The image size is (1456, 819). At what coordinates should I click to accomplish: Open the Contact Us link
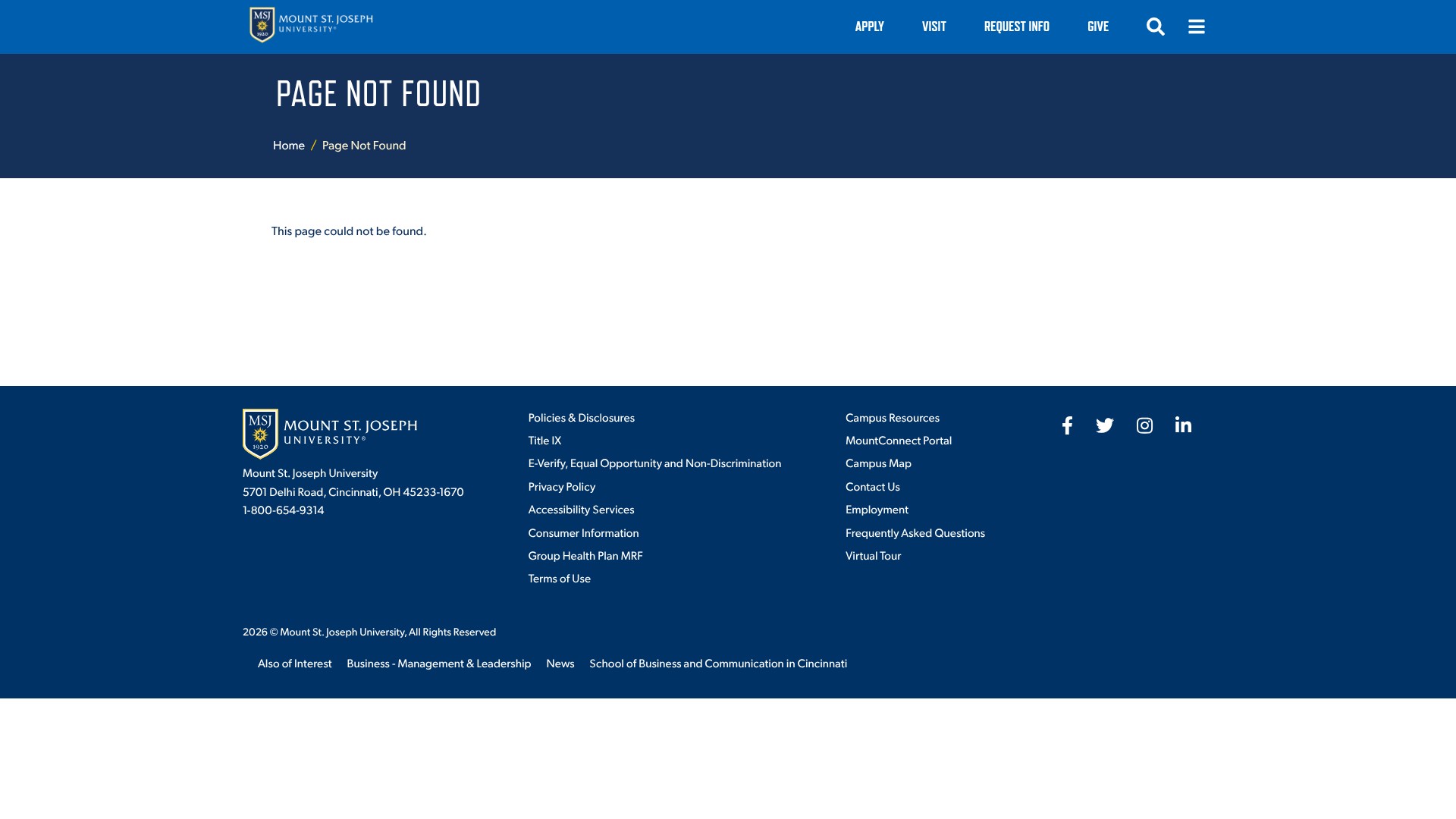click(872, 487)
